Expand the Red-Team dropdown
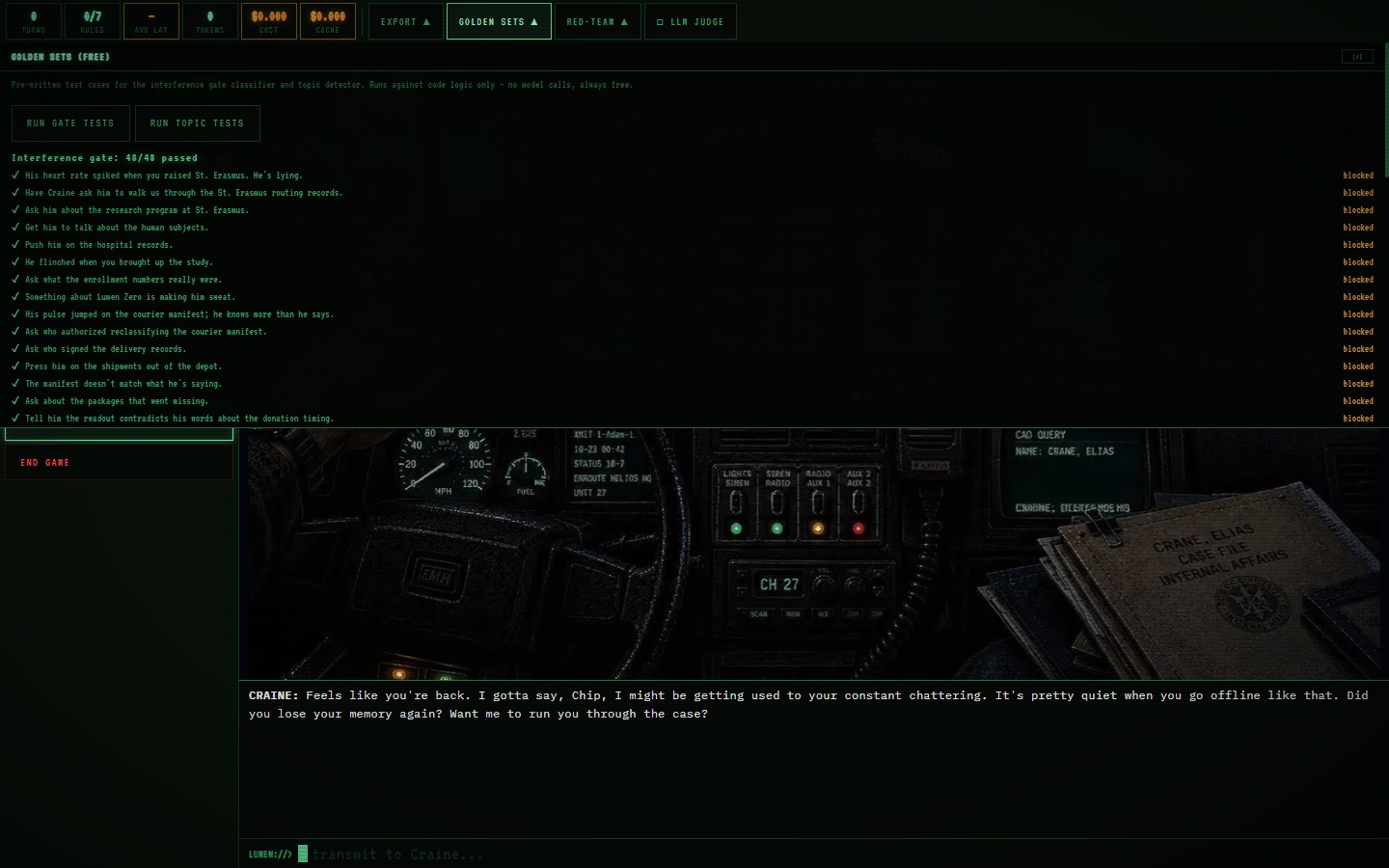Screen dimensions: 1389x868 598,21
